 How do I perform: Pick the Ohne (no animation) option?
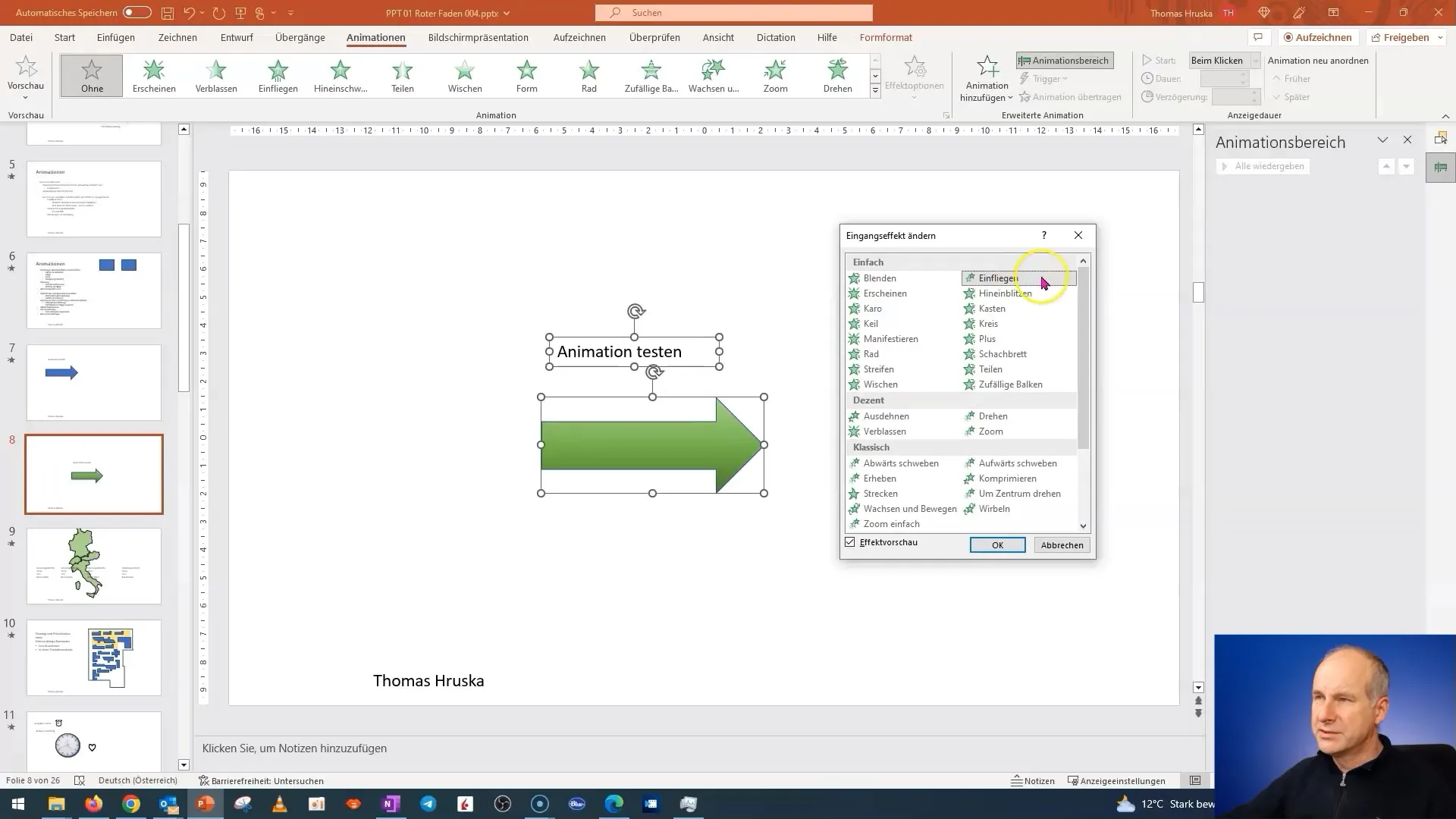coord(92,76)
